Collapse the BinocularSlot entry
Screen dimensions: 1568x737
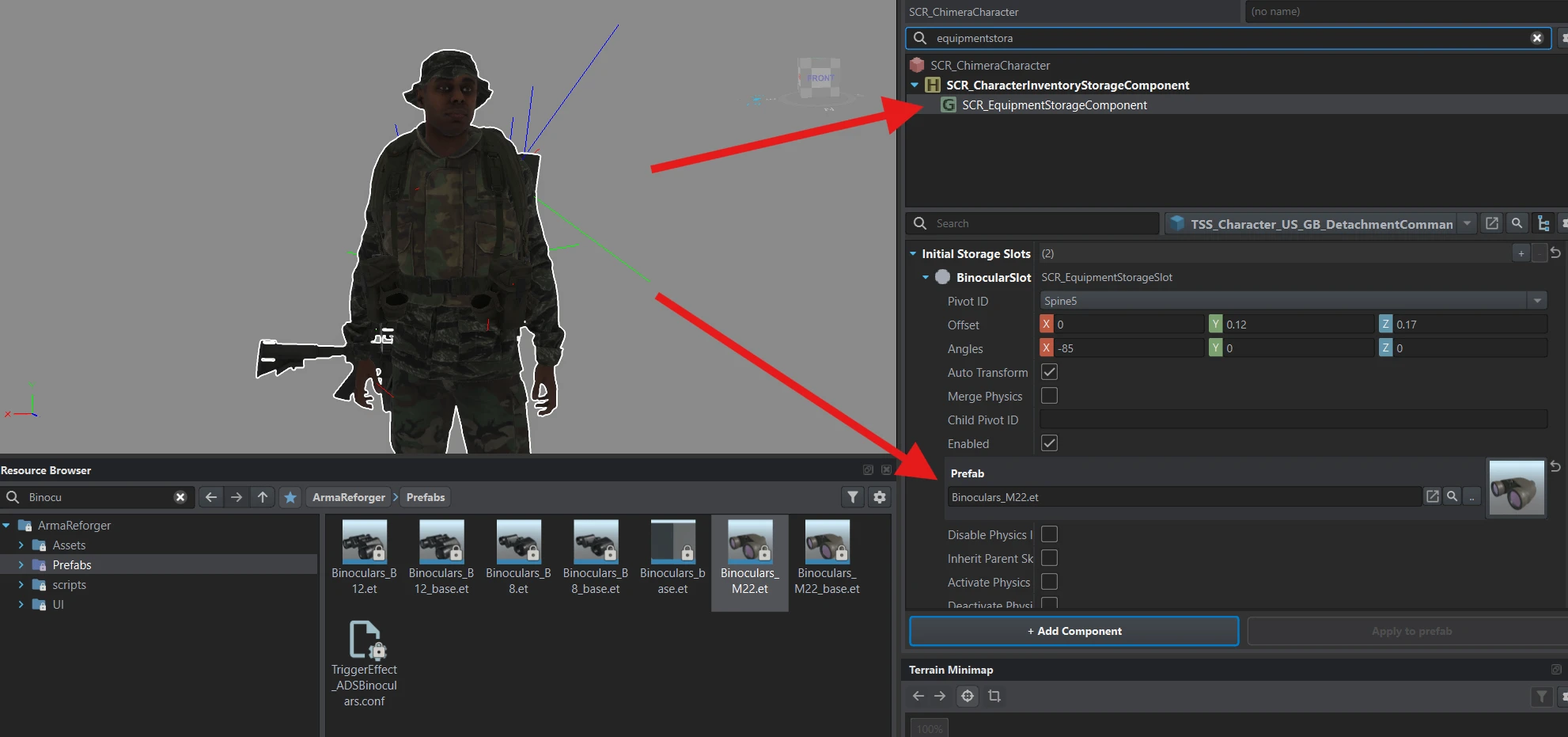(926, 277)
